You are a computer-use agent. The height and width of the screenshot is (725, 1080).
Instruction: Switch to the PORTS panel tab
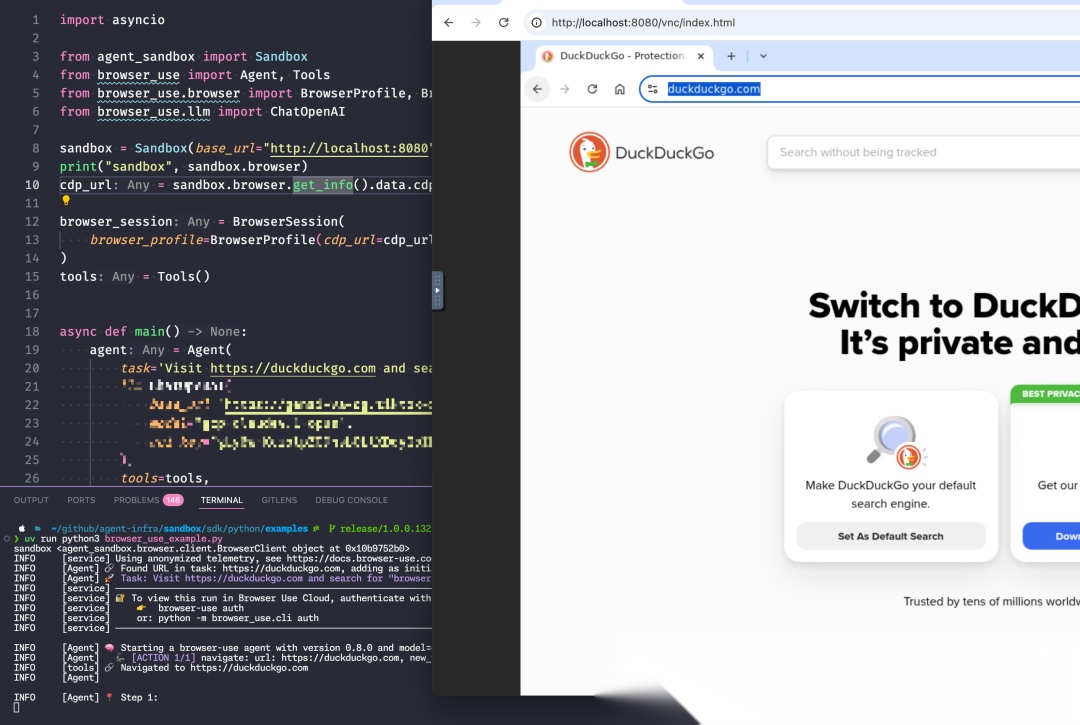tap(81, 500)
